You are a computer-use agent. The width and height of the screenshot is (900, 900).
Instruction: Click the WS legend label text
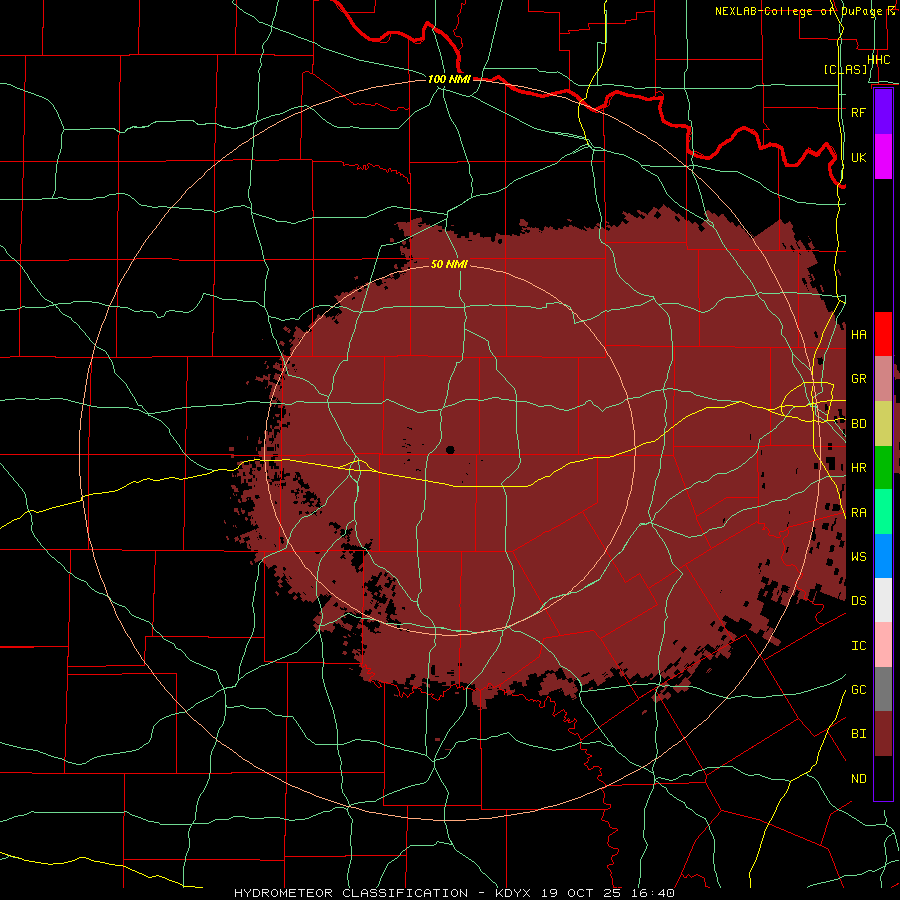[x=859, y=557]
